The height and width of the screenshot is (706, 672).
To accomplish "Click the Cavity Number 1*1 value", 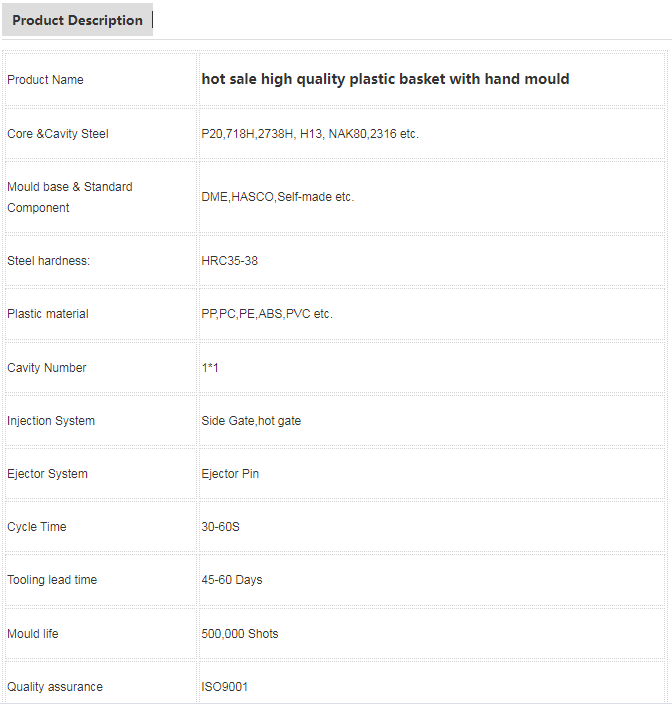I will click(x=210, y=368).
